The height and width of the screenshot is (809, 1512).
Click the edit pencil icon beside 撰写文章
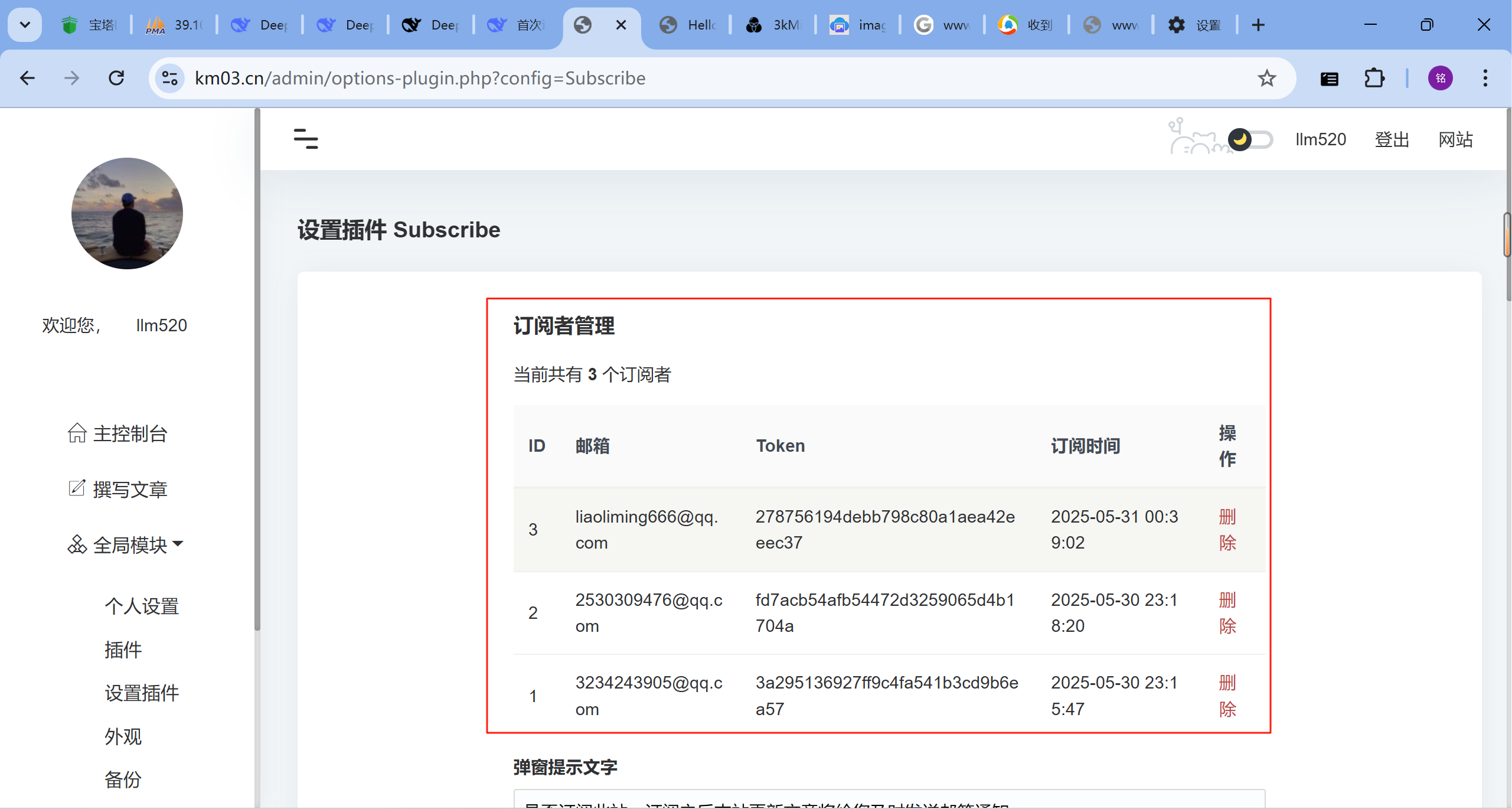(77, 488)
